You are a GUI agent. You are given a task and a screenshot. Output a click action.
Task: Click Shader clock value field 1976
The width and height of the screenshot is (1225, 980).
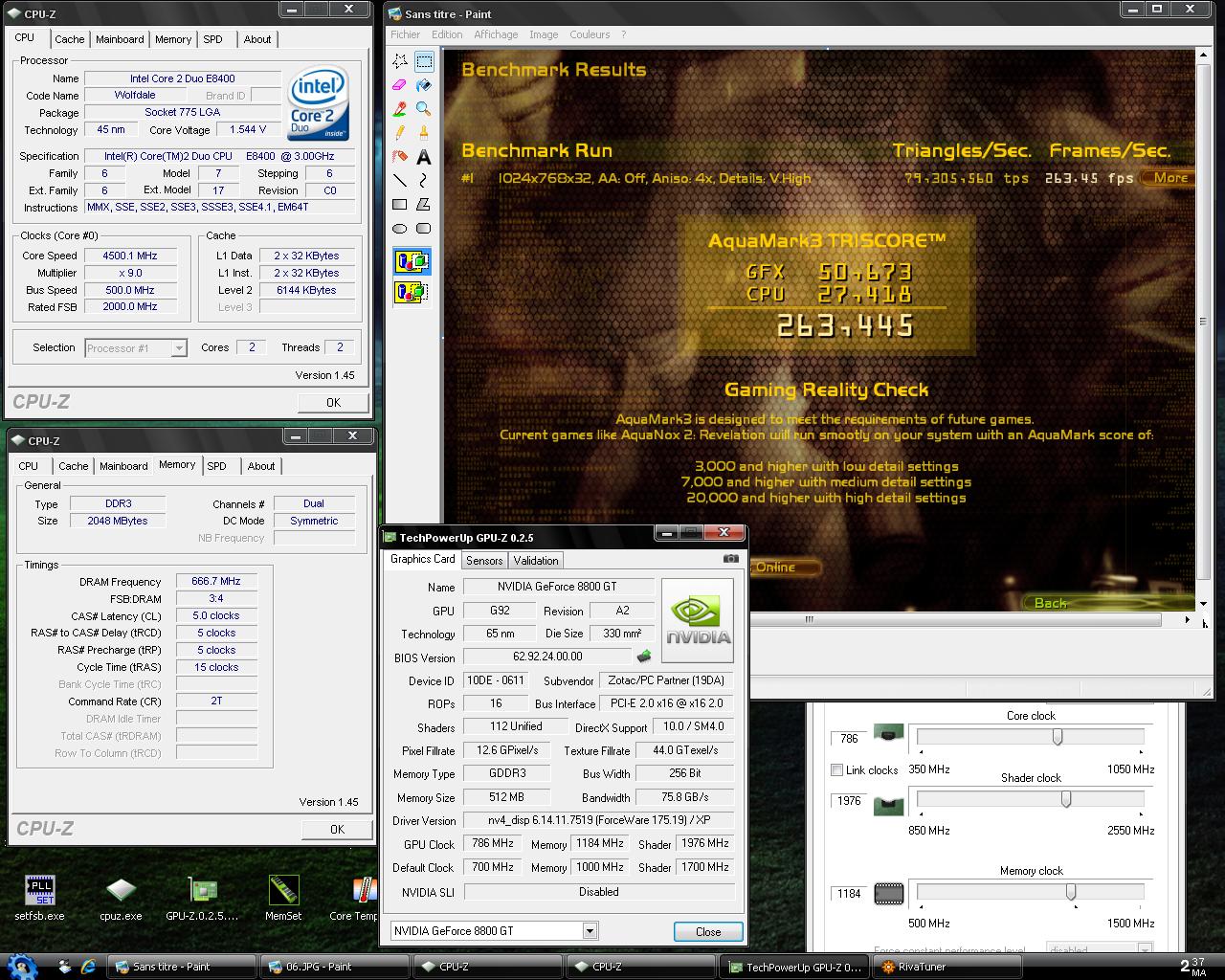(850, 801)
